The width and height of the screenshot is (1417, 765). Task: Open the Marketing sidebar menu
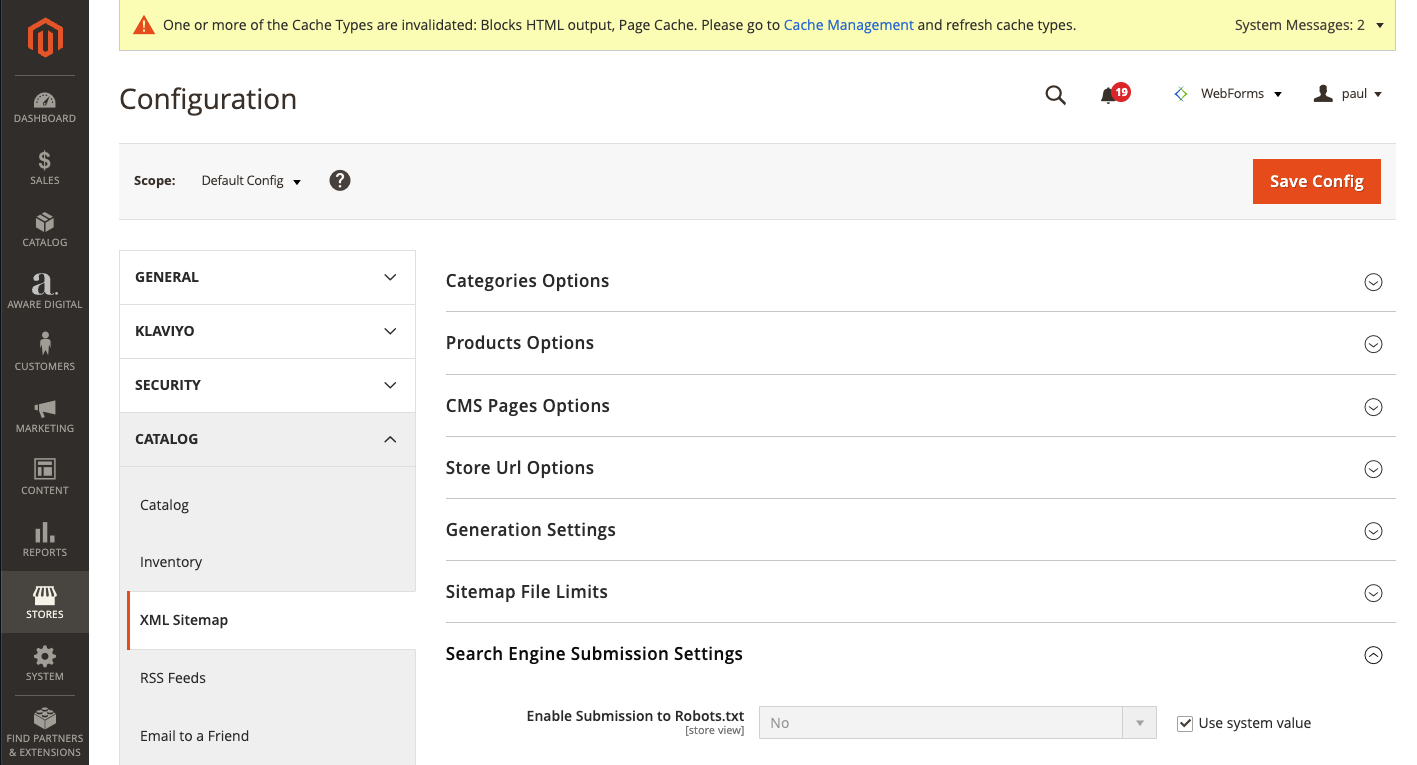coord(44,416)
